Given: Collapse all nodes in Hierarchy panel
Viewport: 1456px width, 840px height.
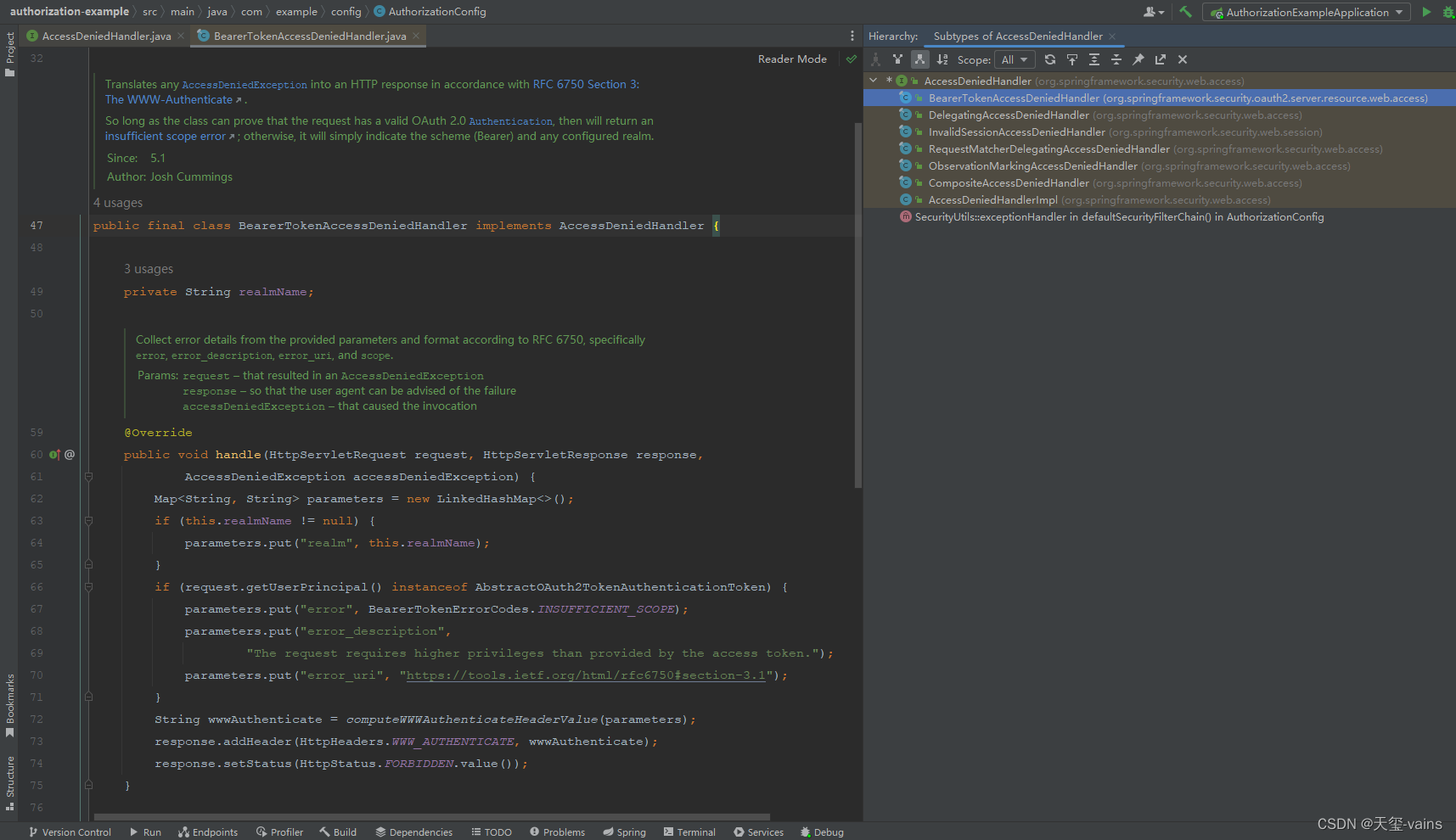Looking at the screenshot, I should point(1116,59).
